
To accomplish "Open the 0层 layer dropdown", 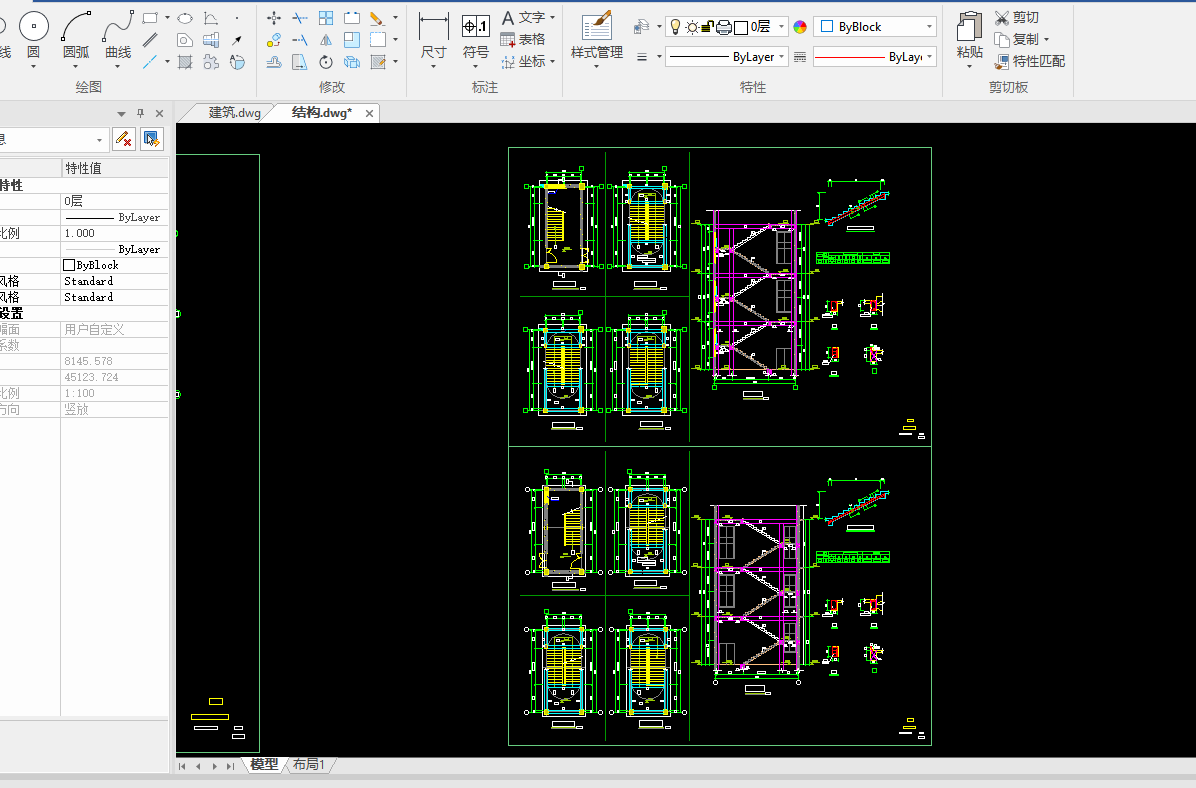I will (x=782, y=27).
